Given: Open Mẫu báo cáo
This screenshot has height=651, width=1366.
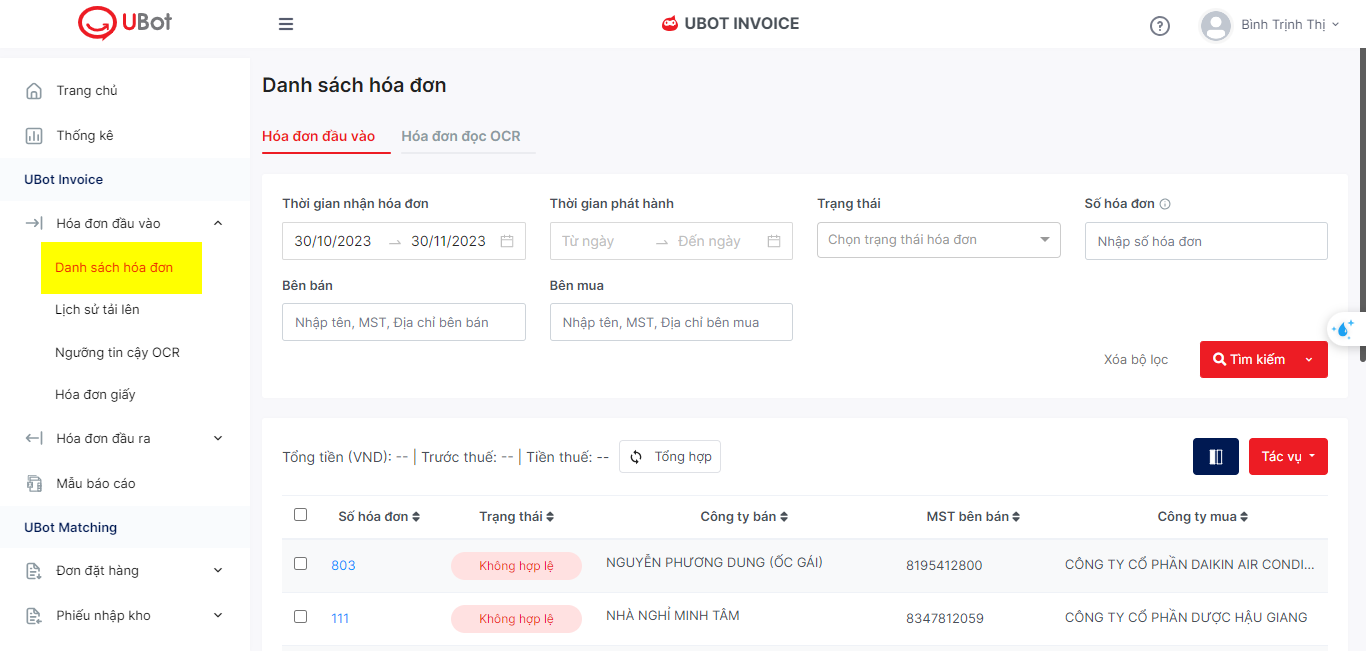Looking at the screenshot, I should [96, 484].
